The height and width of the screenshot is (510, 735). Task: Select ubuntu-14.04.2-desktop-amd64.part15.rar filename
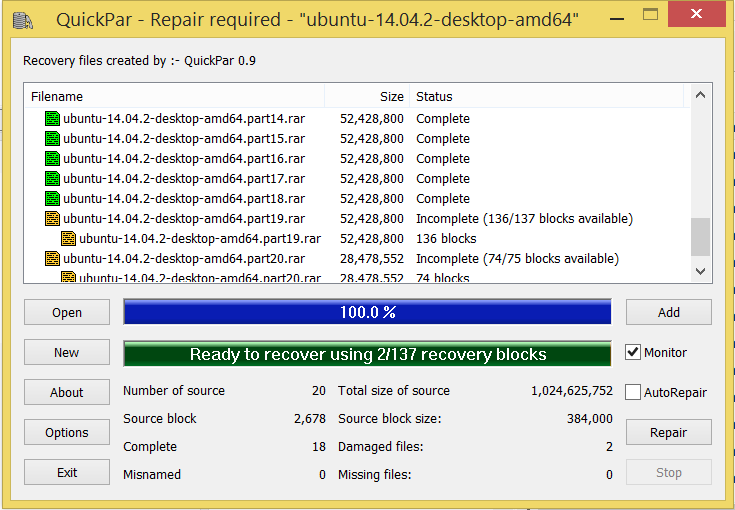(x=184, y=139)
